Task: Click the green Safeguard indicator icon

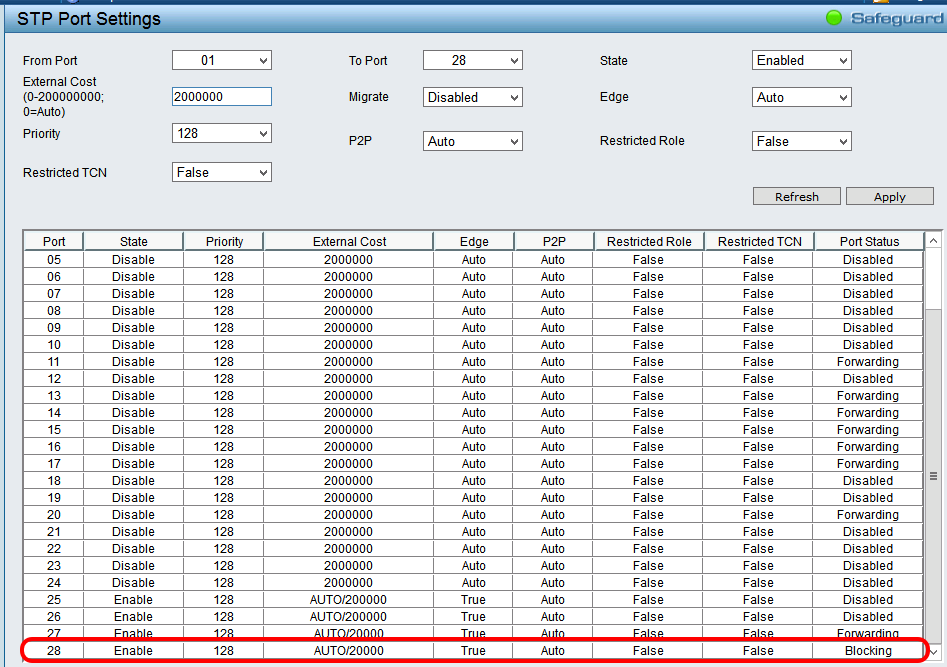Action: (834, 18)
